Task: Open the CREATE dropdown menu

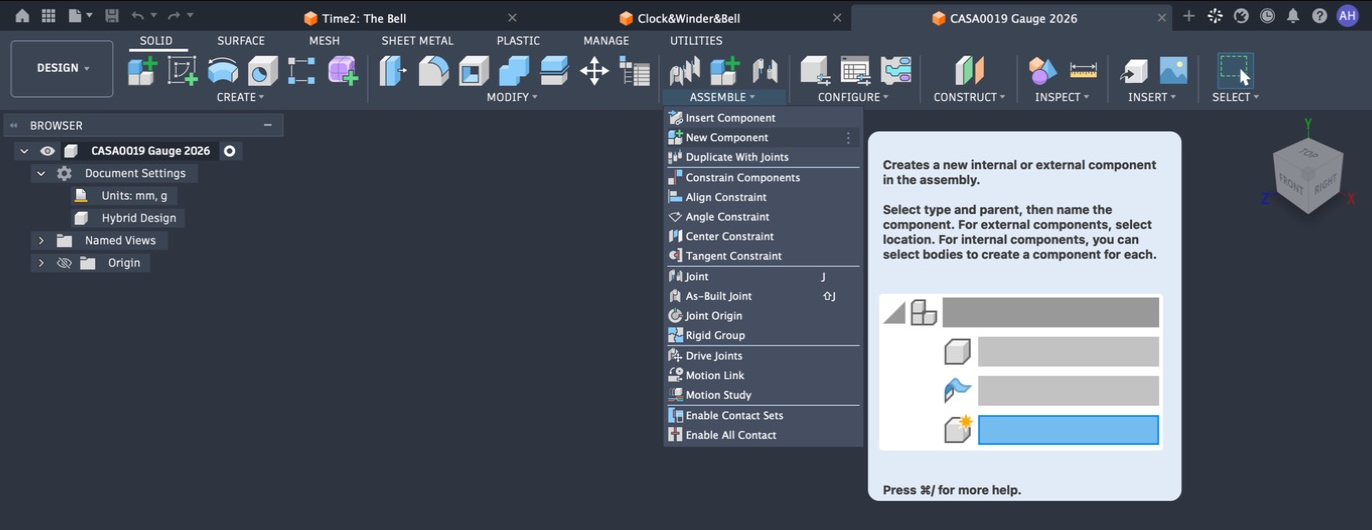Action: point(240,97)
